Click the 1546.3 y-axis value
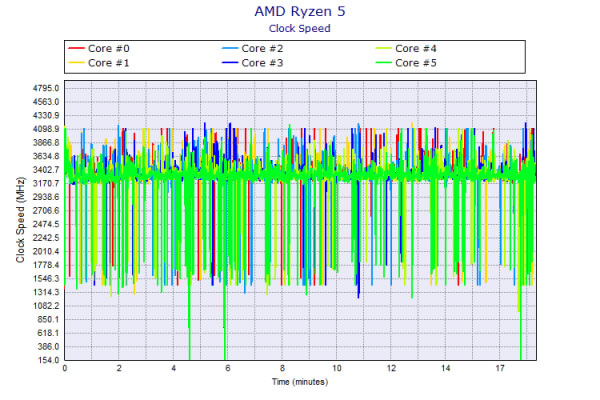This screenshot has height=400, width=600. 46,279
